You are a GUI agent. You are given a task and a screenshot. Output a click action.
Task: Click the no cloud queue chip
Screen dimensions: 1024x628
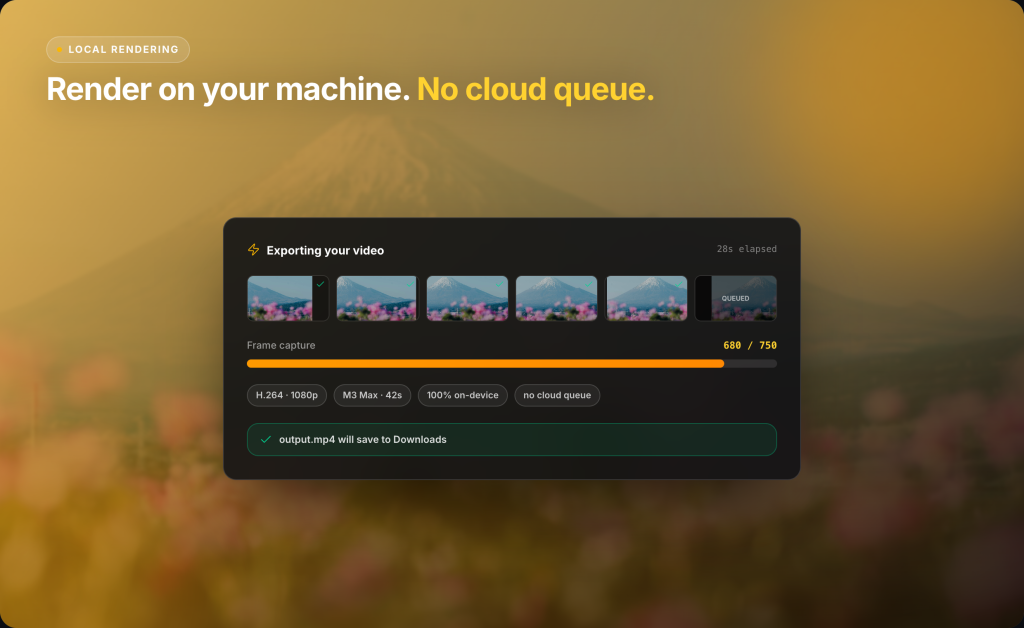click(x=557, y=395)
